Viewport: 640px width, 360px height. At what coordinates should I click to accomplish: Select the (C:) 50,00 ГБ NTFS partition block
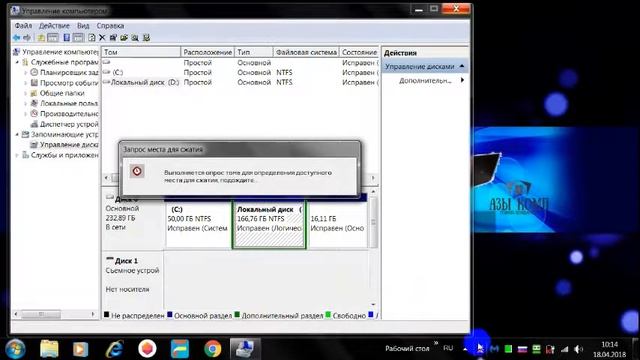[198, 224]
